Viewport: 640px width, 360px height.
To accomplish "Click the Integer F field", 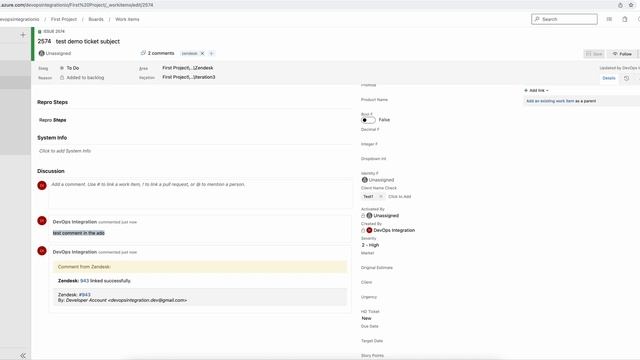I will [369, 144].
